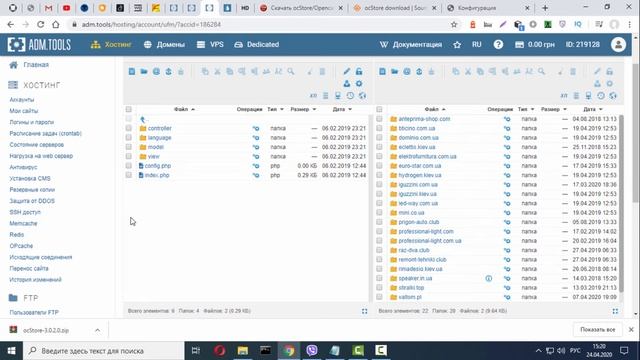Click cut scissors icon in left panel toolbar
The image size is (640, 360).
[x=218, y=71]
